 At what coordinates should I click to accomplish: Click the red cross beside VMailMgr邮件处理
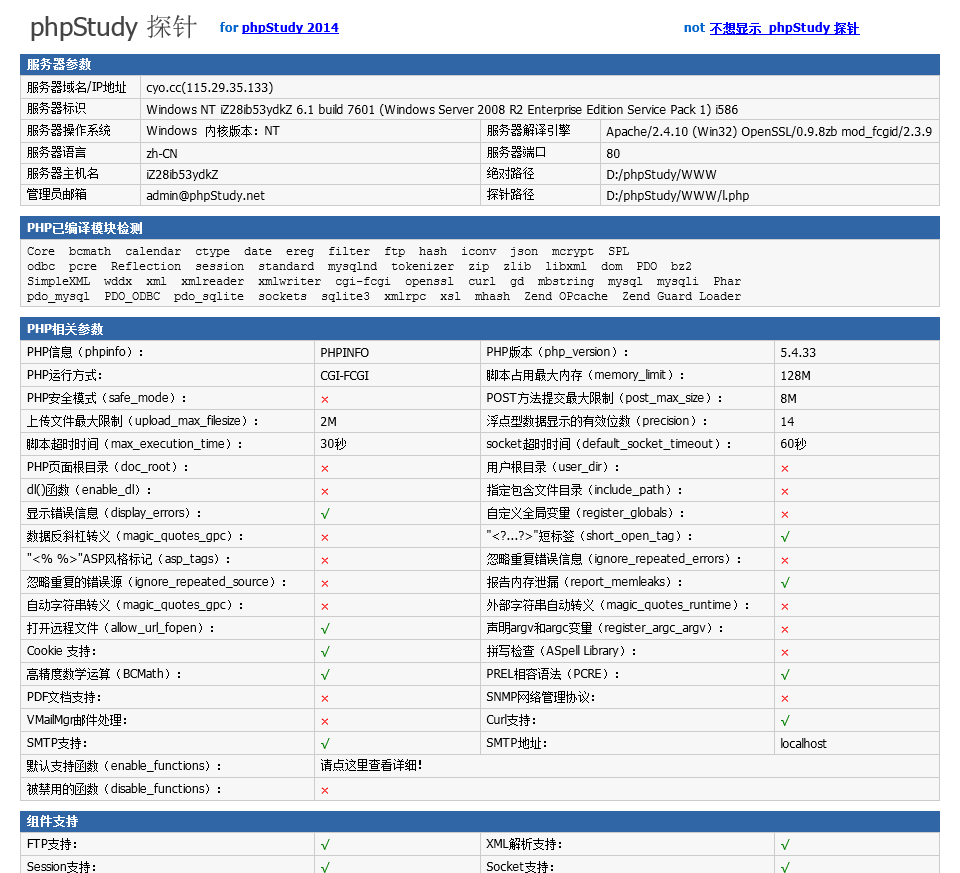(325, 722)
